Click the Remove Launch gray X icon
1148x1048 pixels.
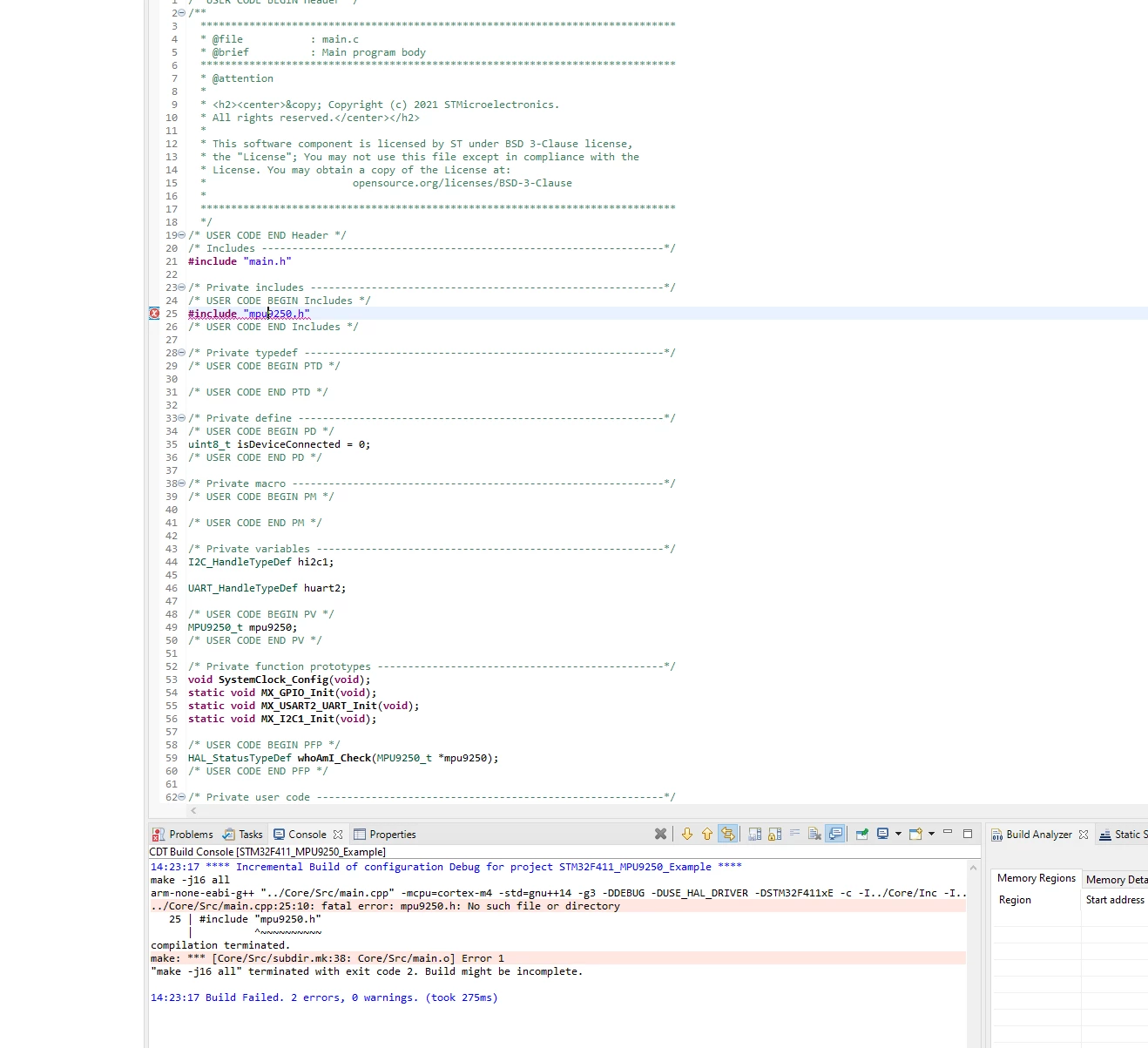[660, 834]
